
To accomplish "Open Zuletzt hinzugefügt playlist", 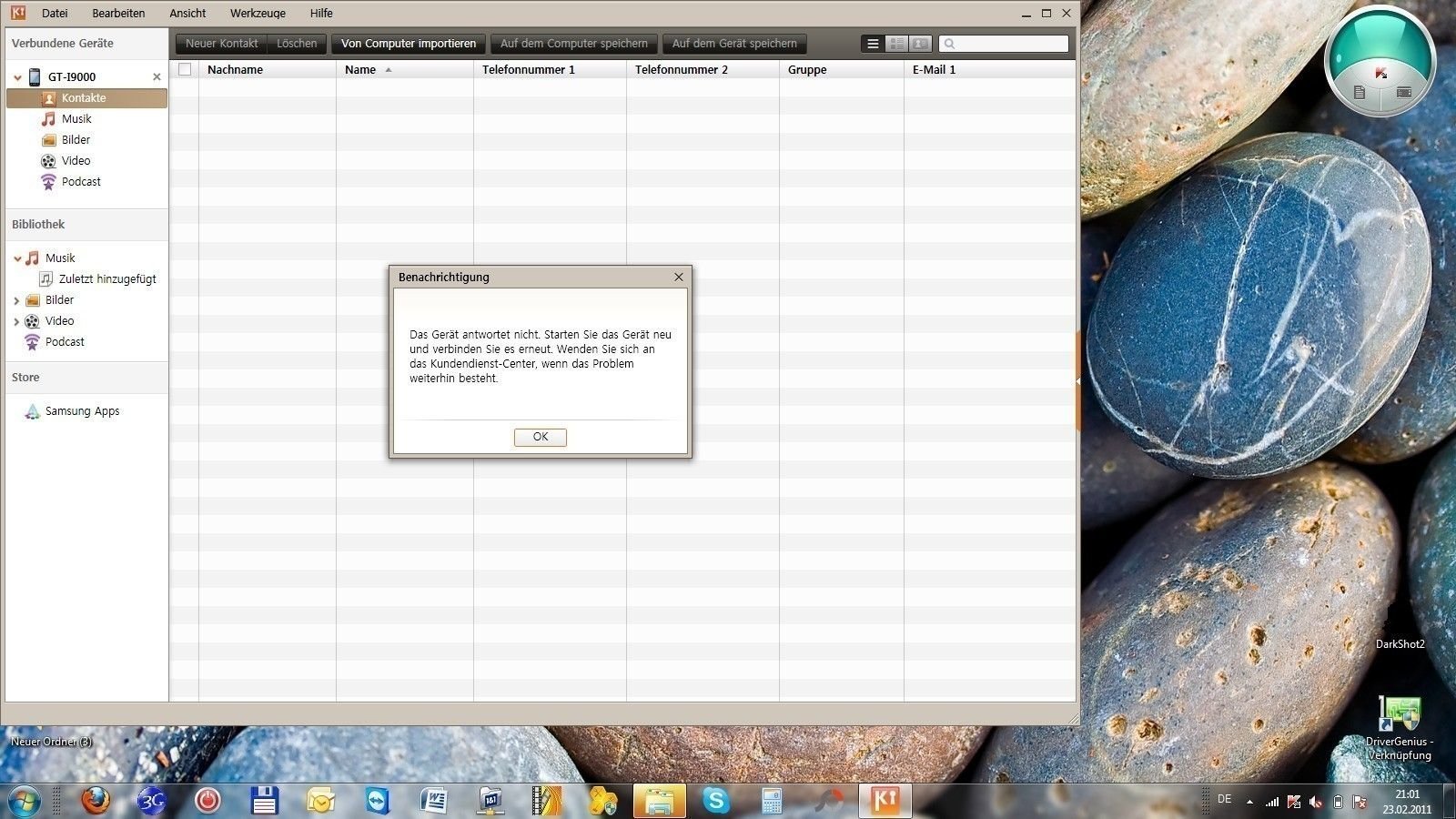I will (107, 279).
